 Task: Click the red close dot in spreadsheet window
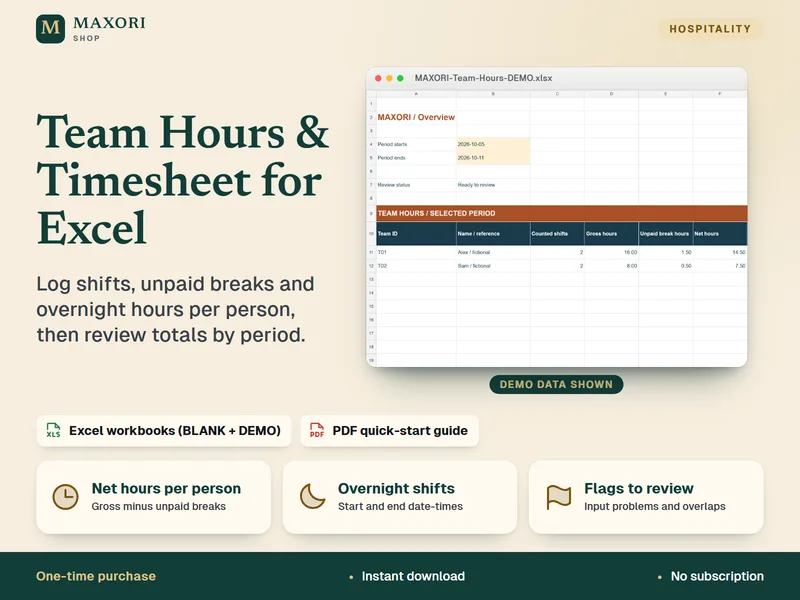pyautogui.click(x=378, y=78)
